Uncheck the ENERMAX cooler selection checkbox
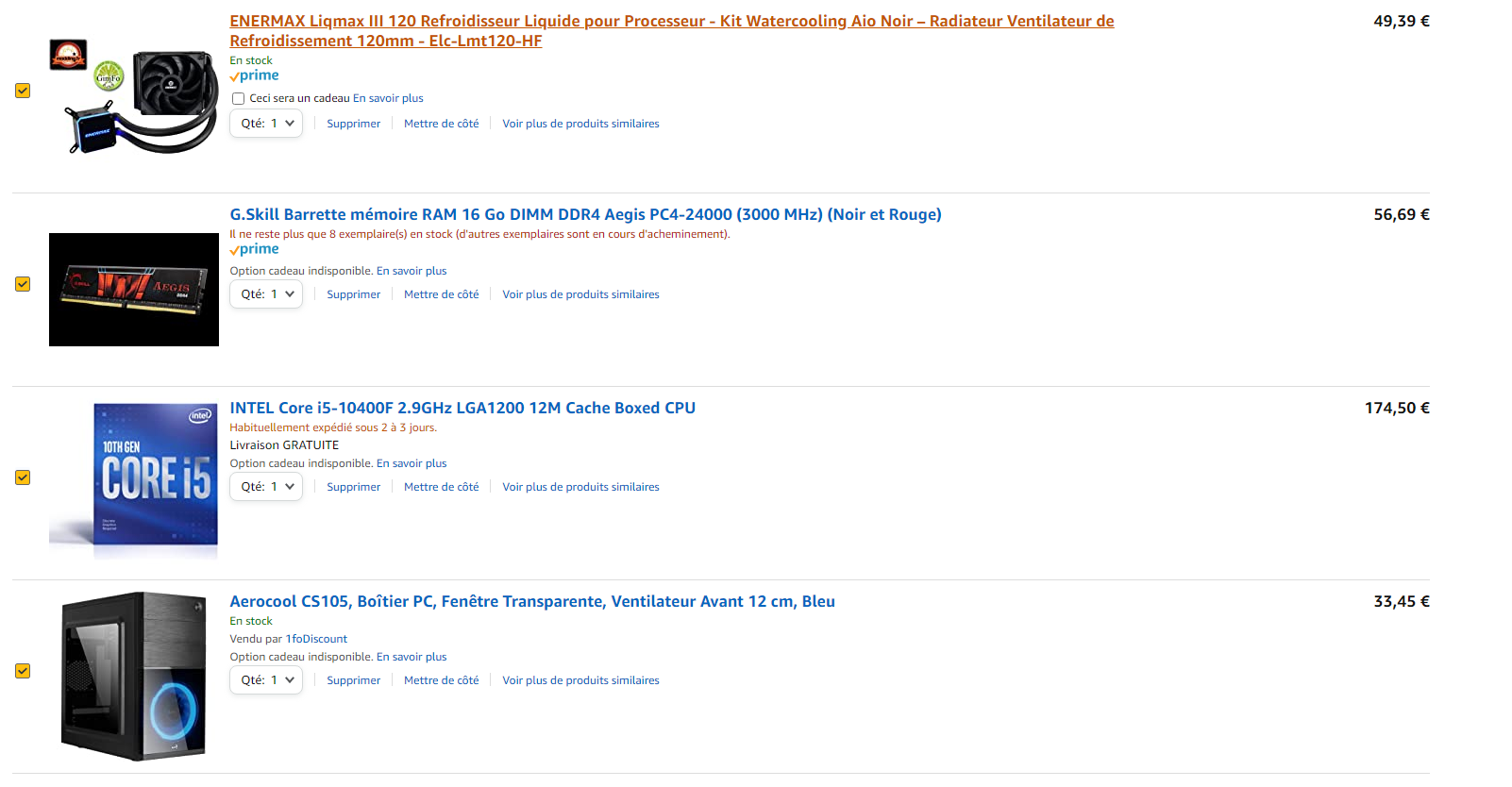The width and height of the screenshot is (1512, 787). tap(23, 91)
